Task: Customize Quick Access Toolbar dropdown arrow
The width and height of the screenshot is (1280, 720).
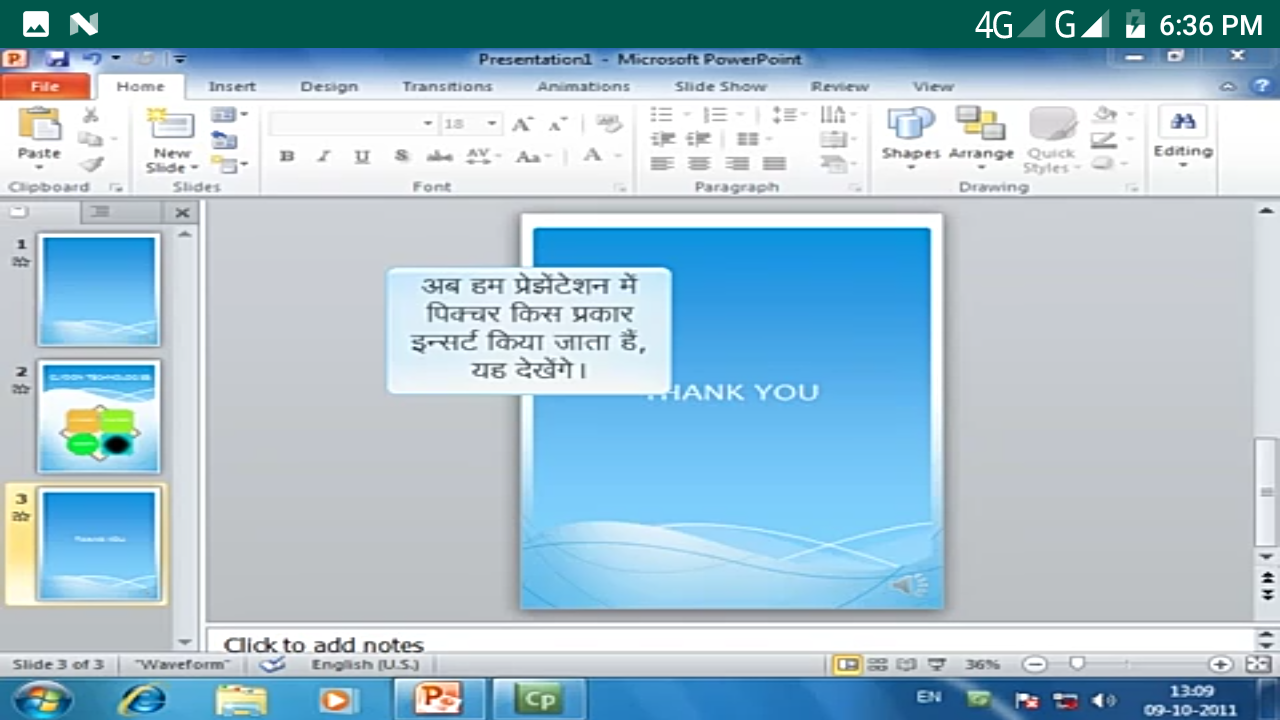Action: [x=180, y=59]
